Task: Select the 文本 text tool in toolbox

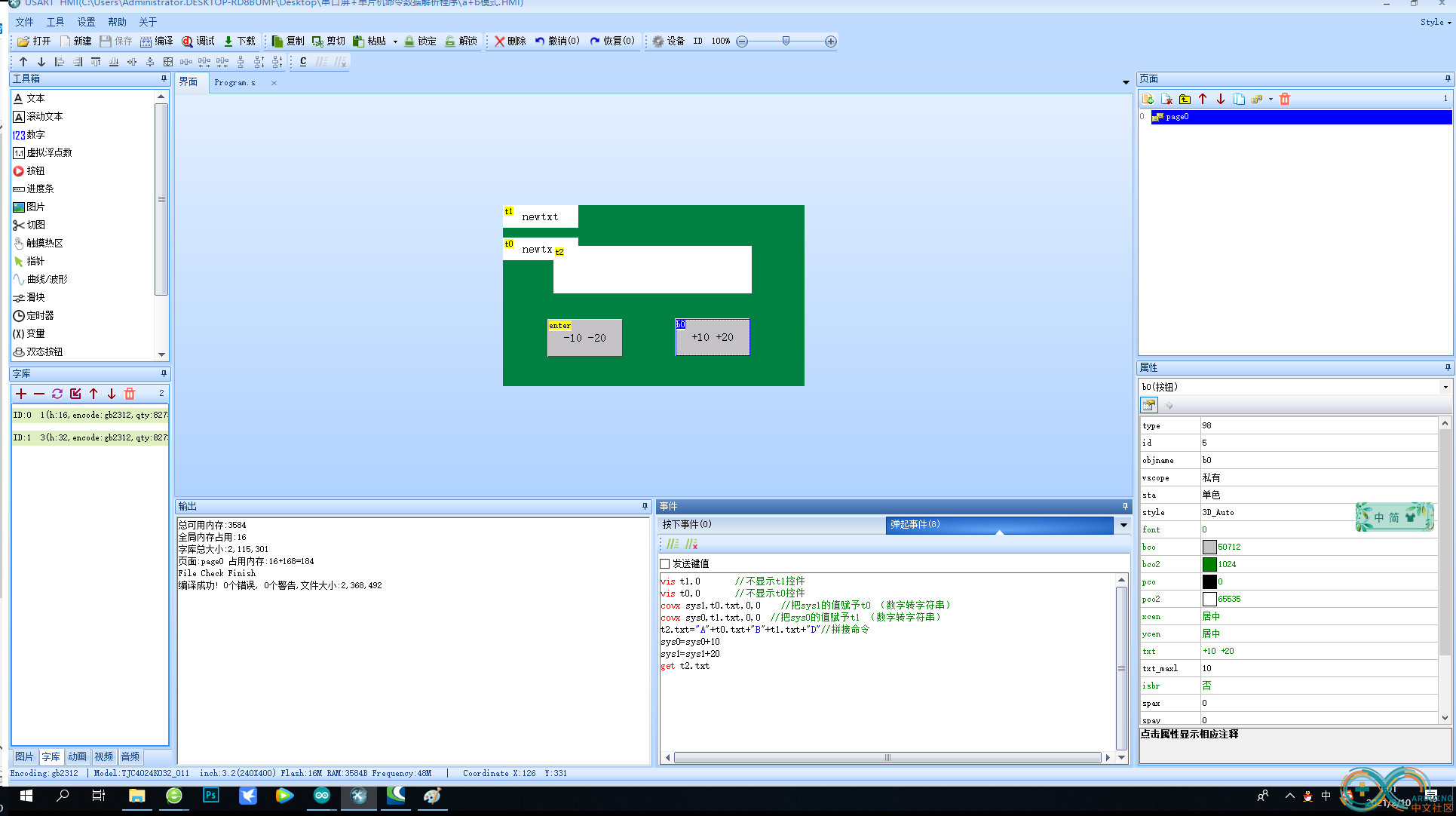Action: pyautogui.click(x=29, y=98)
